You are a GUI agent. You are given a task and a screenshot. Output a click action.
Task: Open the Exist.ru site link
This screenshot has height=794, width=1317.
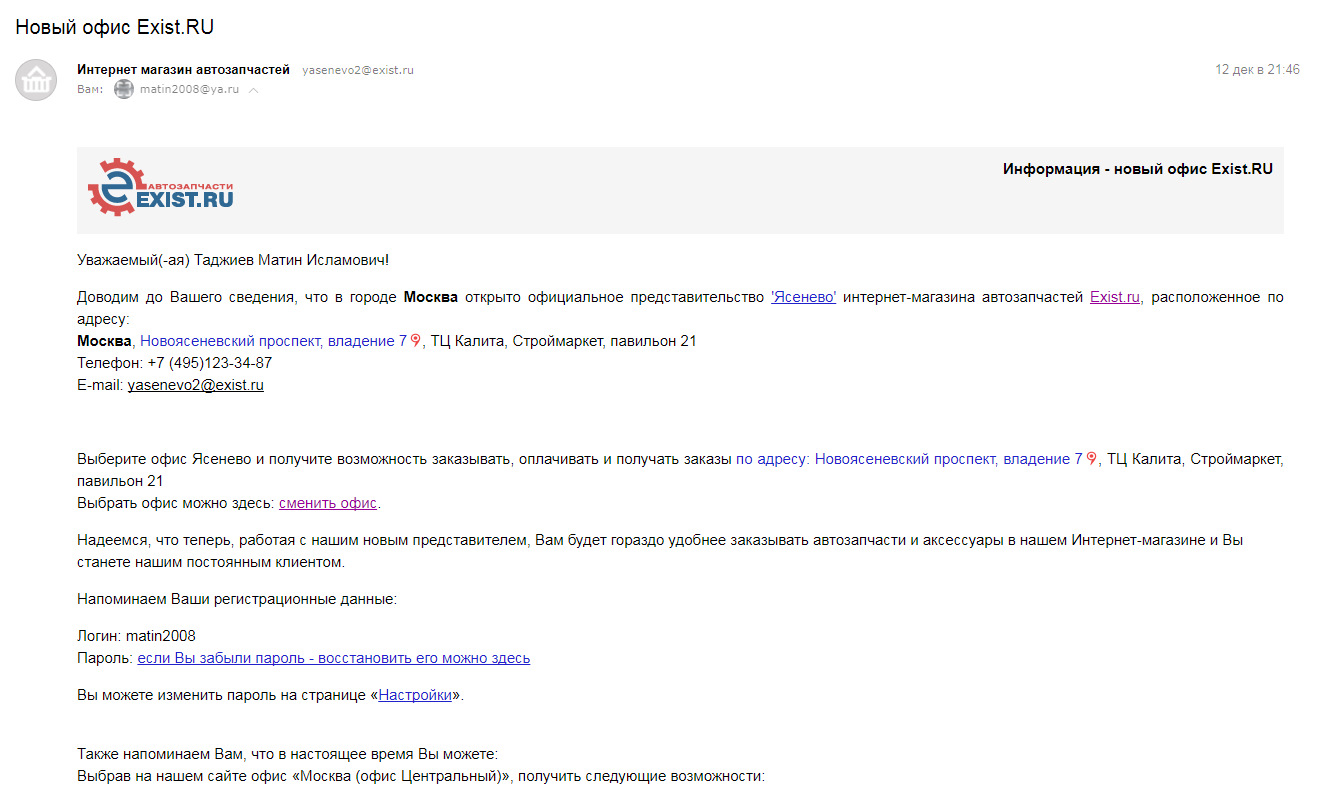1114,297
